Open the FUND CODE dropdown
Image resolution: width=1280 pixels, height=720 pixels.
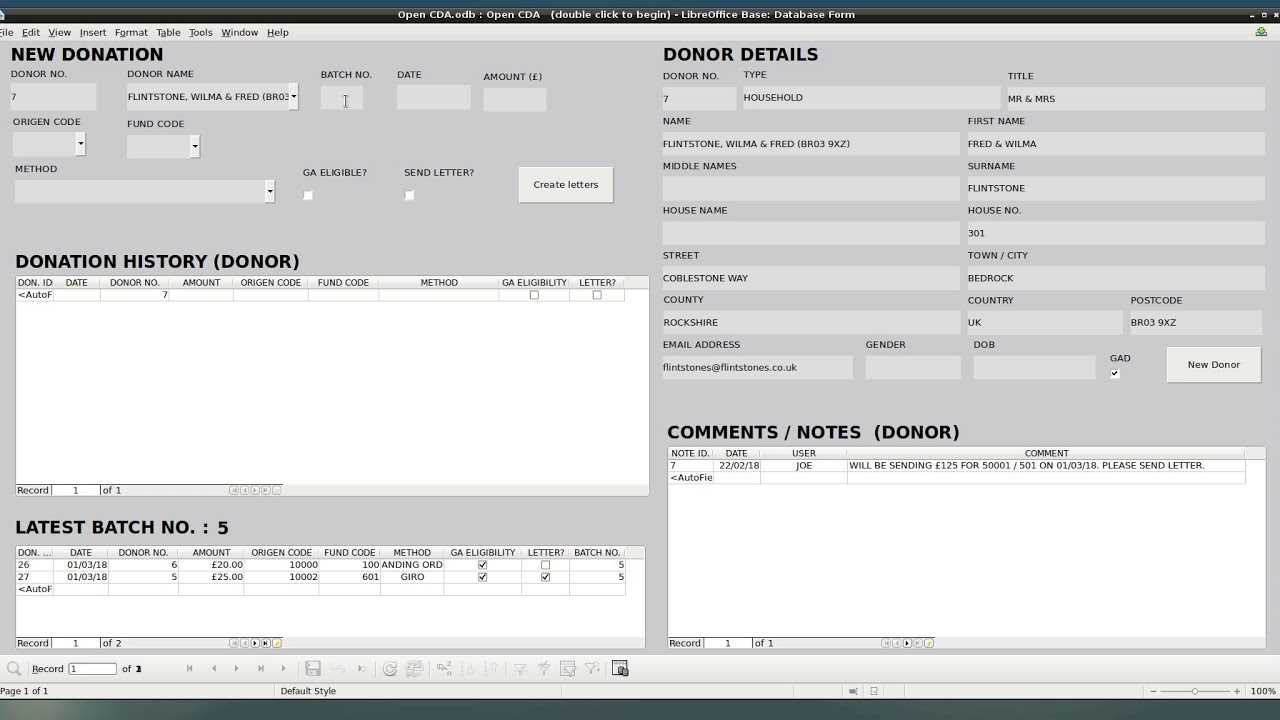pos(194,147)
